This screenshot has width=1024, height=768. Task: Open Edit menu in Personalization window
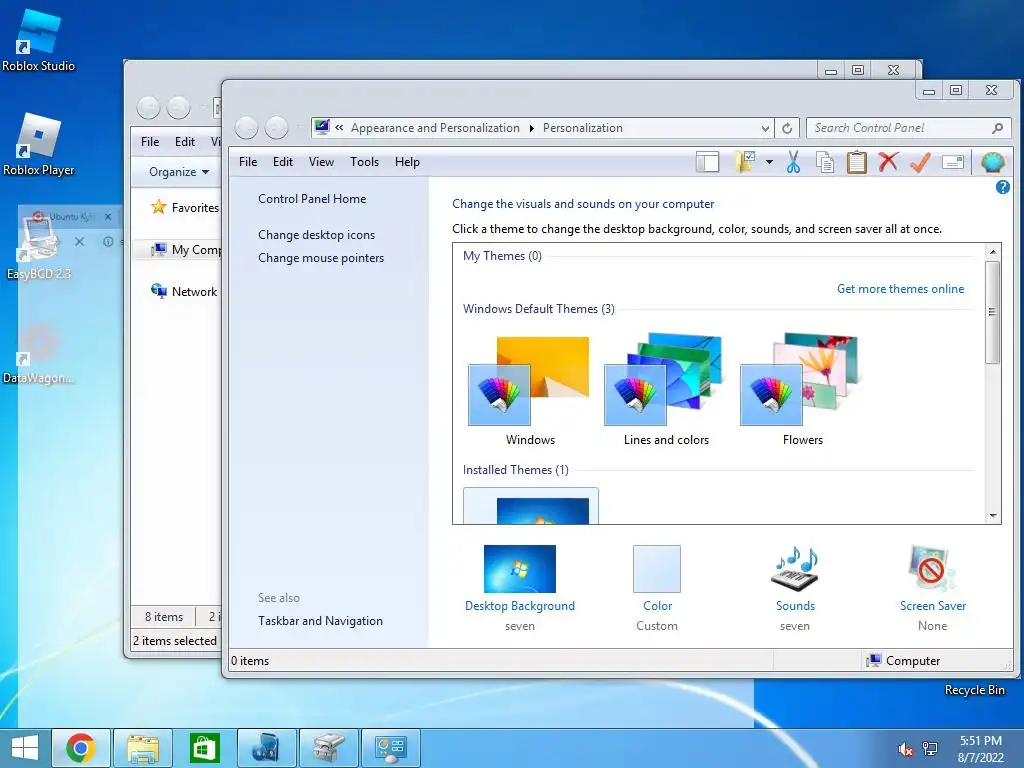tap(283, 162)
